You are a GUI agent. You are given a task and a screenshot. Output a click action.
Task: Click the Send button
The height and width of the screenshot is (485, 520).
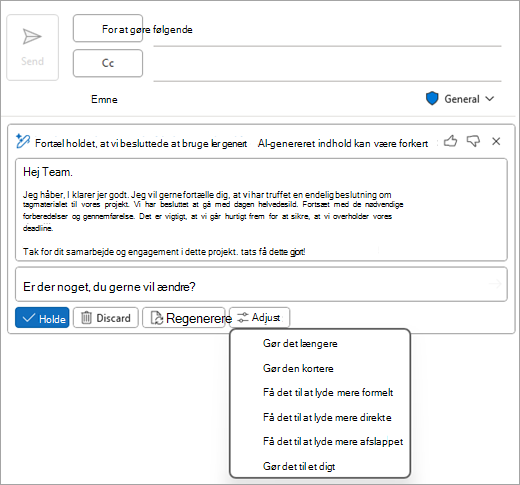[33, 47]
